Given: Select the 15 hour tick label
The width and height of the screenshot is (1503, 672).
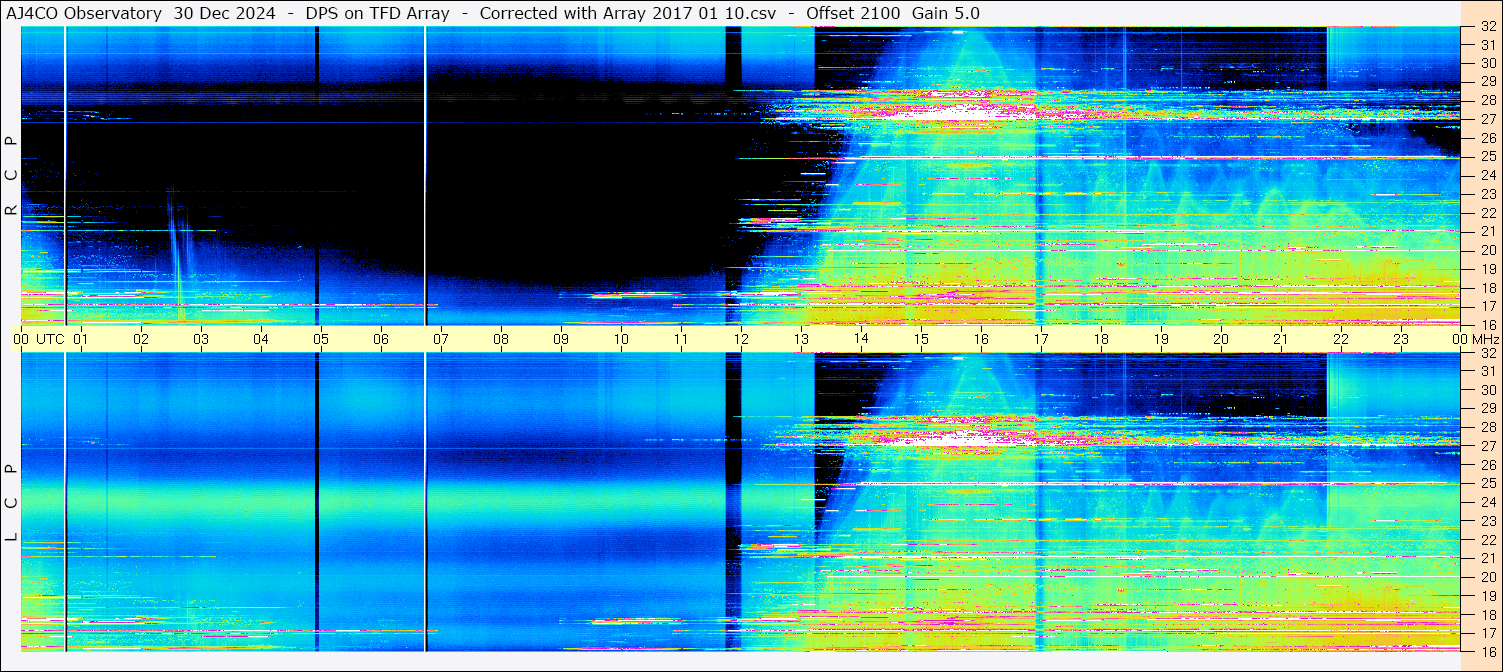Looking at the screenshot, I should (x=921, y=339).
